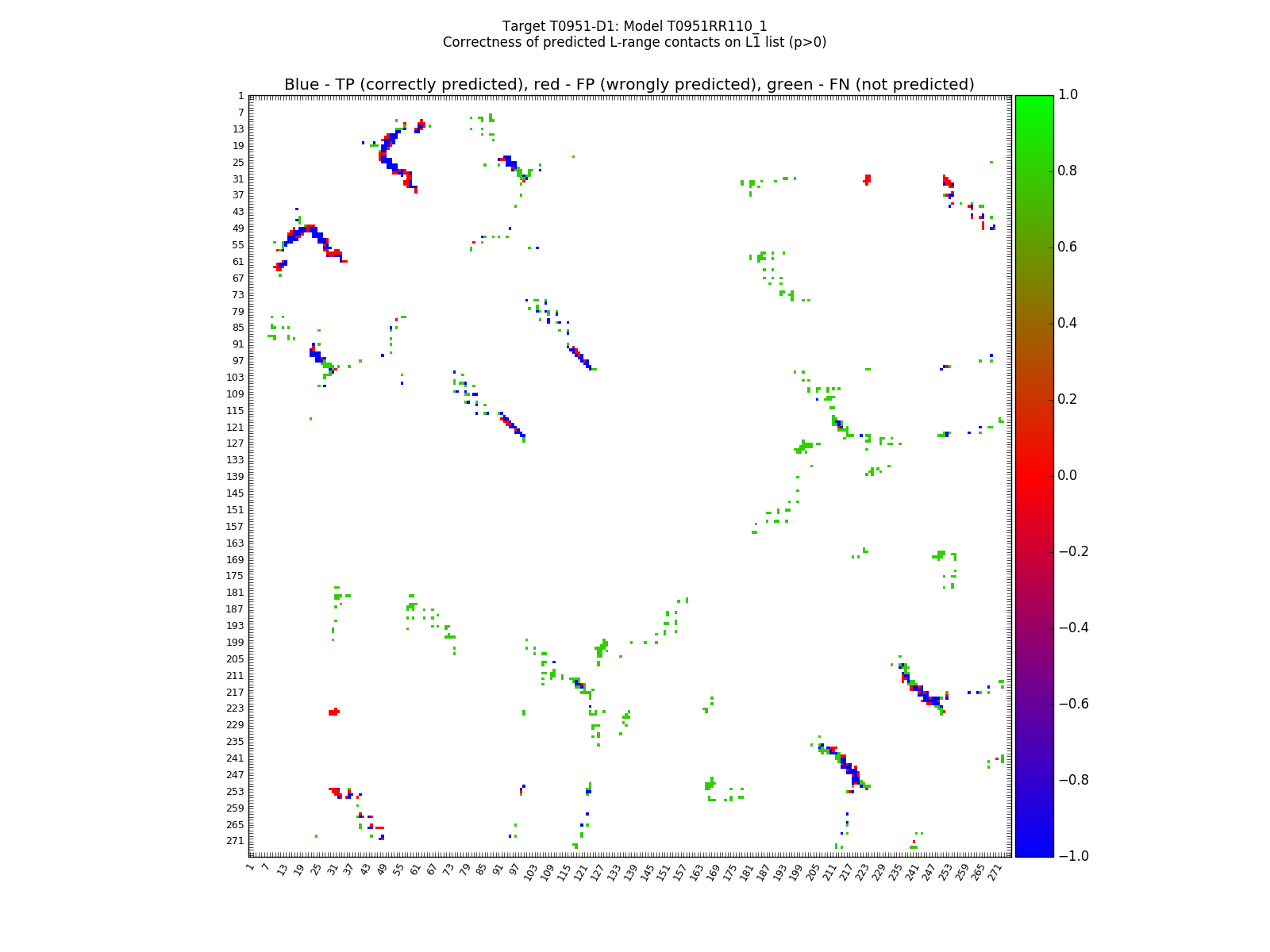Click the y-axis tick label 1 at top

tap(241, 96)
